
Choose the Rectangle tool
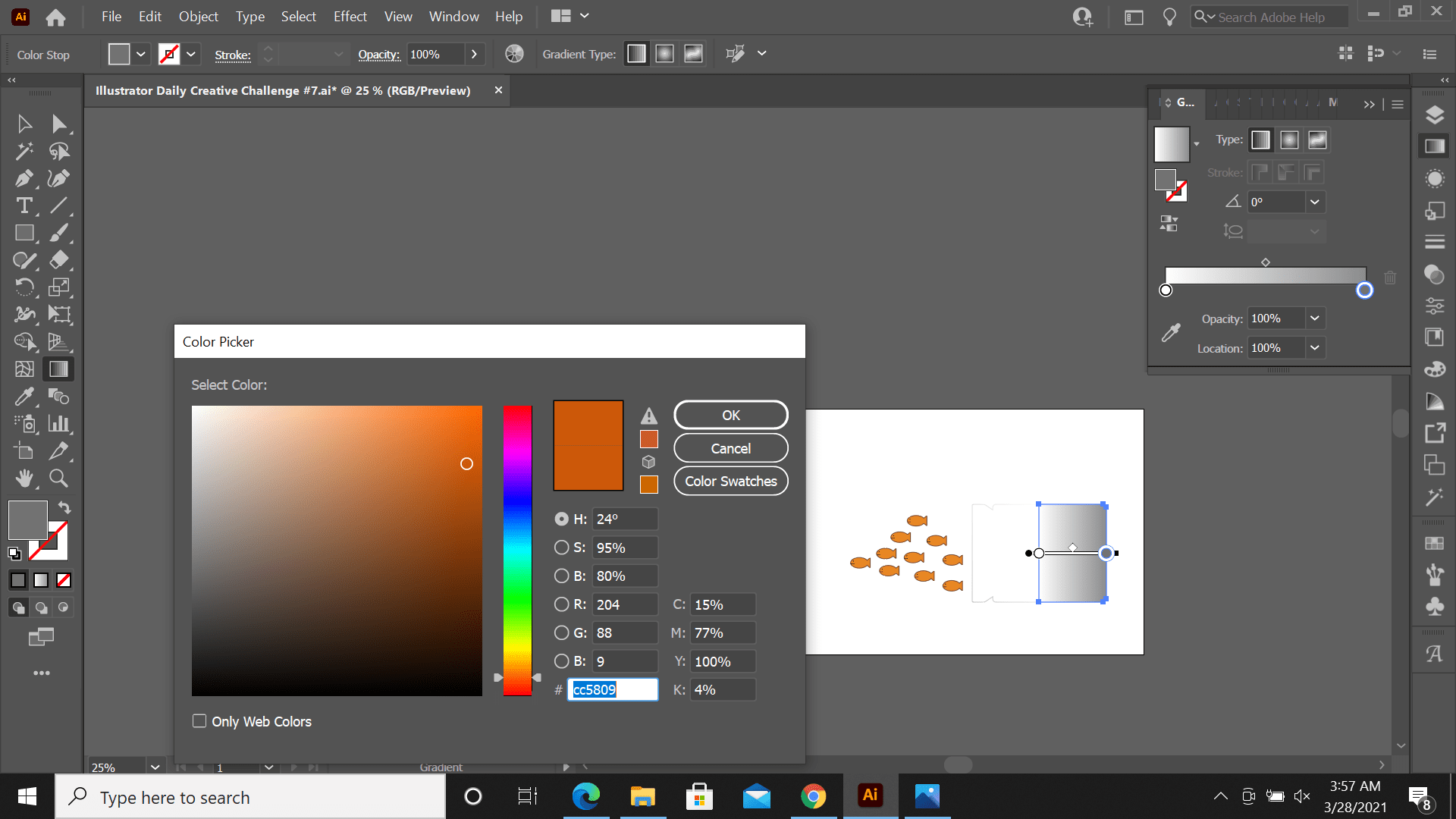point(24,233)
